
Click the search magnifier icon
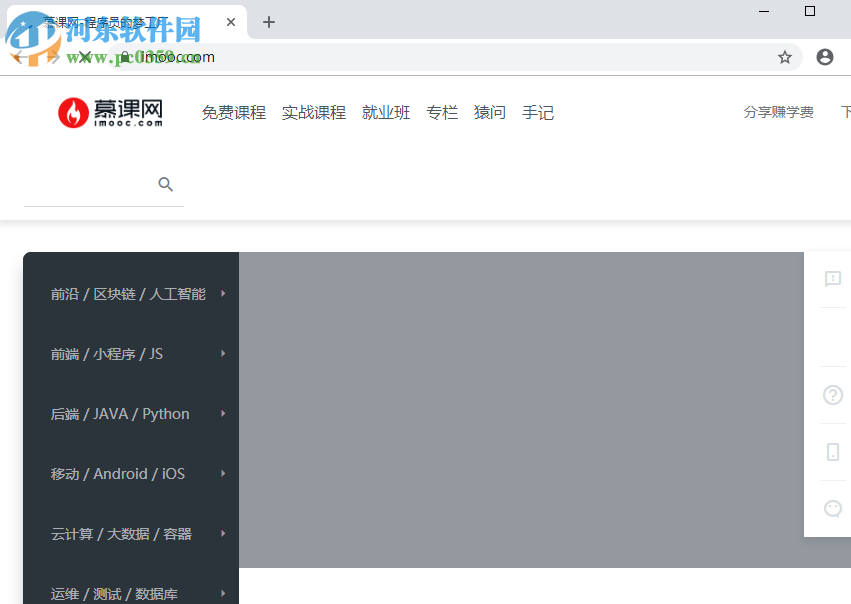coord(165,184)
